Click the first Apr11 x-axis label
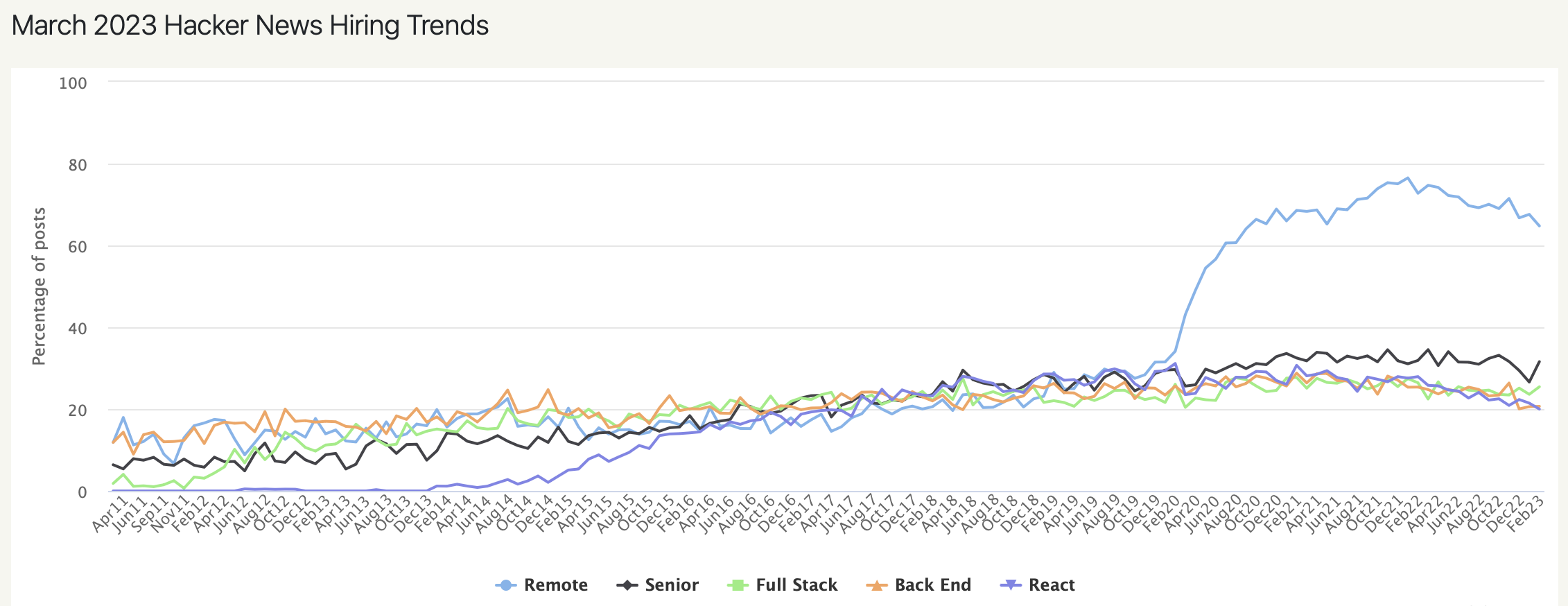The height and width of the screenshot is (606, 1568). click(111, 513)
